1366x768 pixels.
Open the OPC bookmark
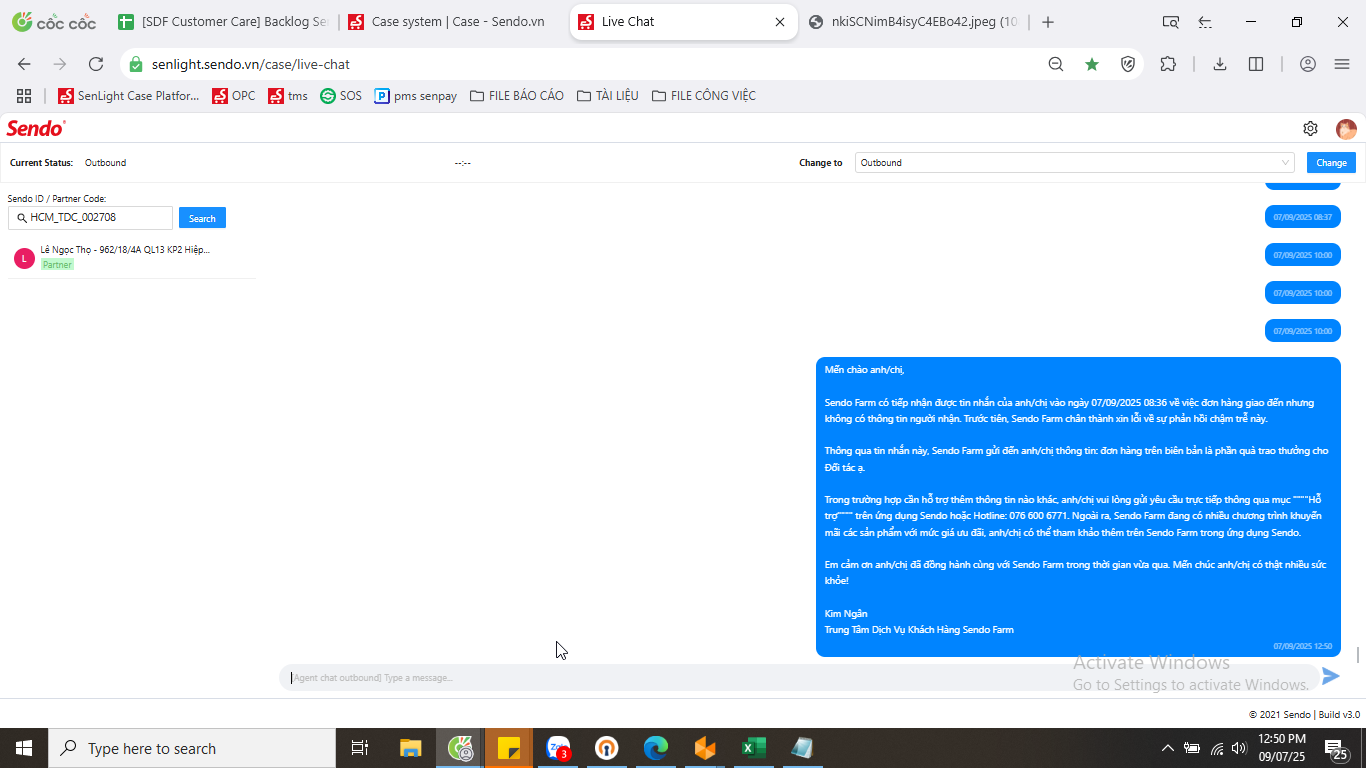coord(234,96)
